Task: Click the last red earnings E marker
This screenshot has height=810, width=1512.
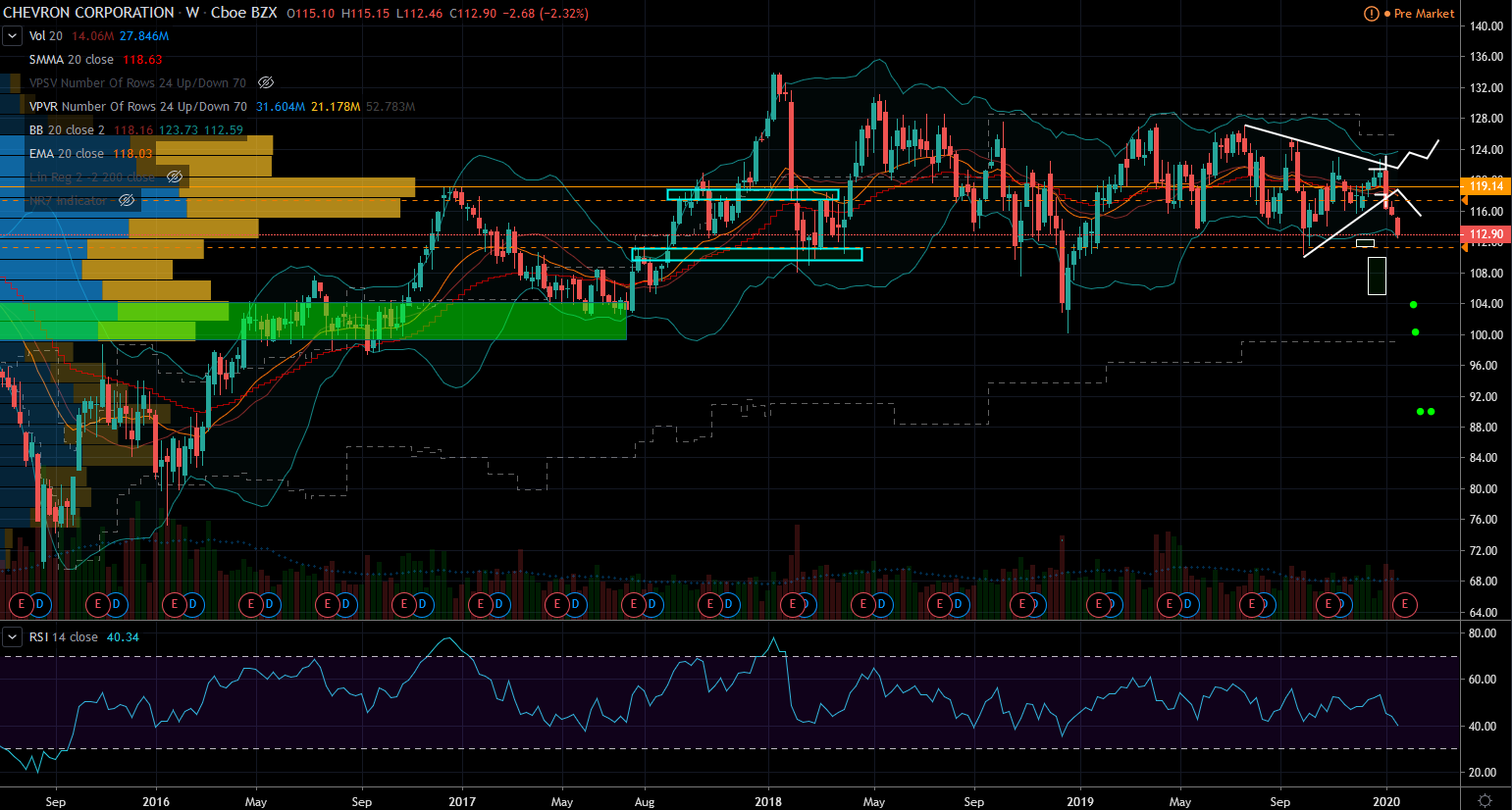Action: click(x=1405, y=604)
